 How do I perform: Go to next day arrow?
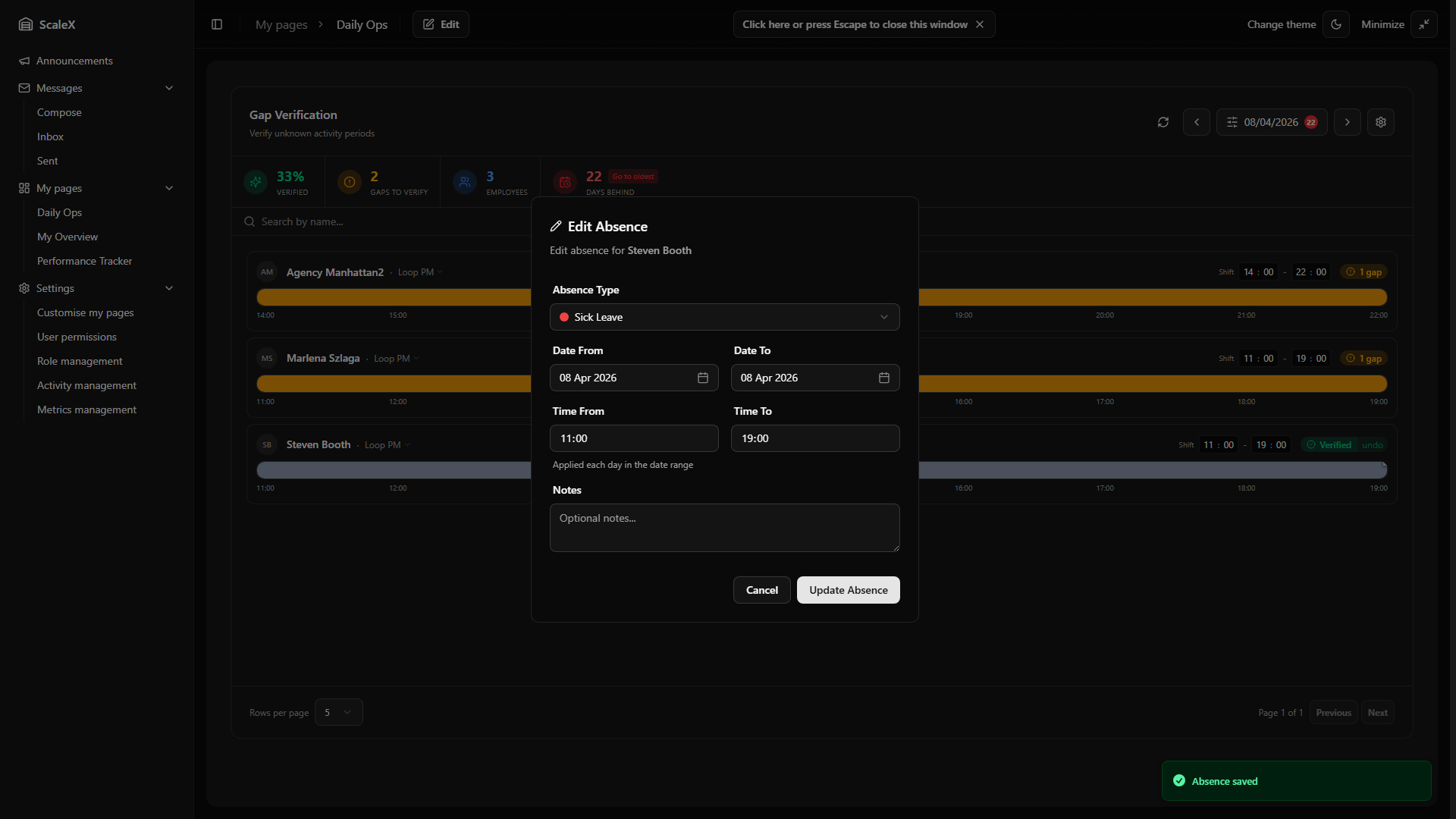1347,122
